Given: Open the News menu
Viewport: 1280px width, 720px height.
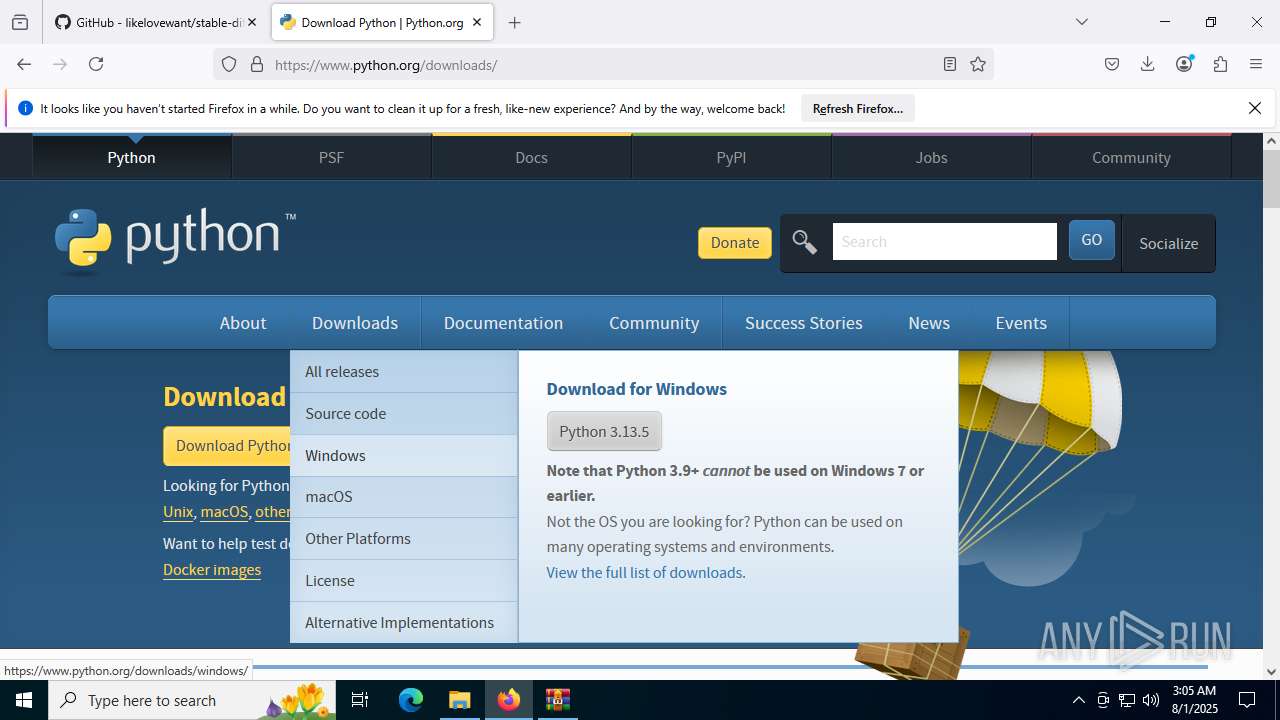Looking at the screenshot, I should (x=929, y=323).
